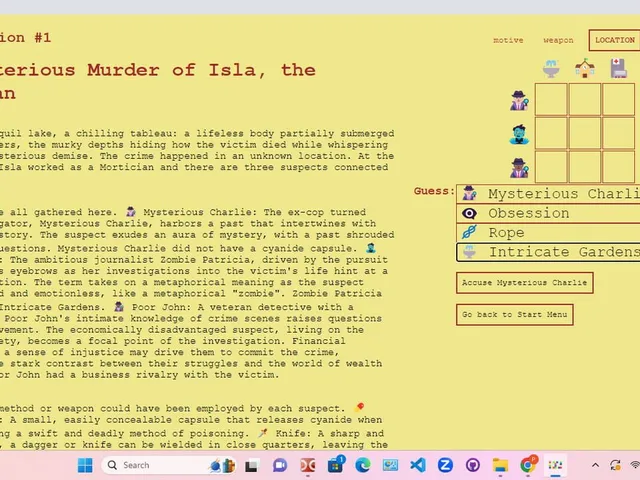Click "Murder of Isla, the" heading
The height and width of the screenshot is (480, 640).
(x=201, y=70)
